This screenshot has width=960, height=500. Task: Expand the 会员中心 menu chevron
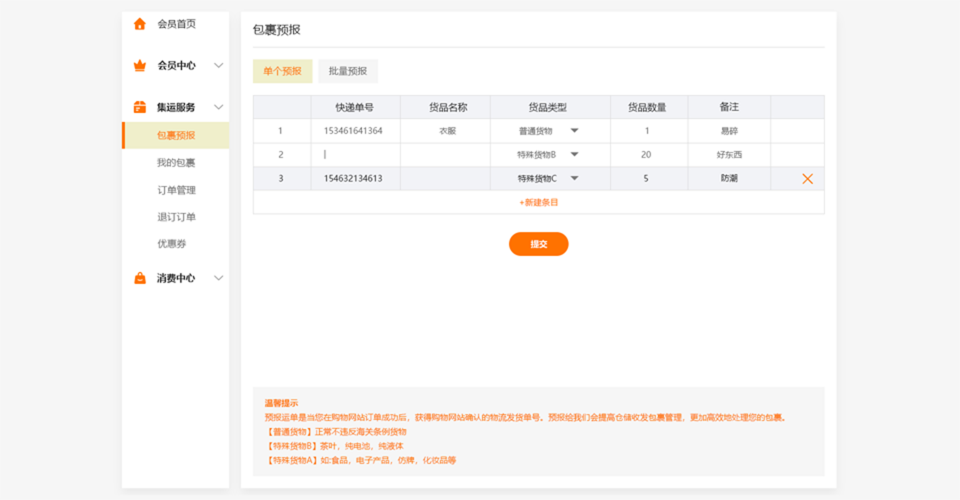coord(219,66)
